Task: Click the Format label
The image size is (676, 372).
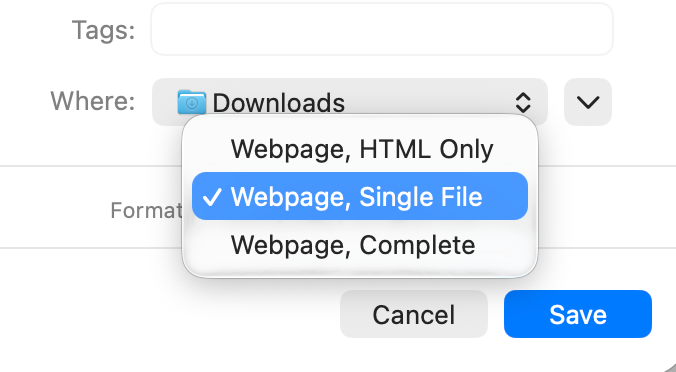Action: pos(147,210)
